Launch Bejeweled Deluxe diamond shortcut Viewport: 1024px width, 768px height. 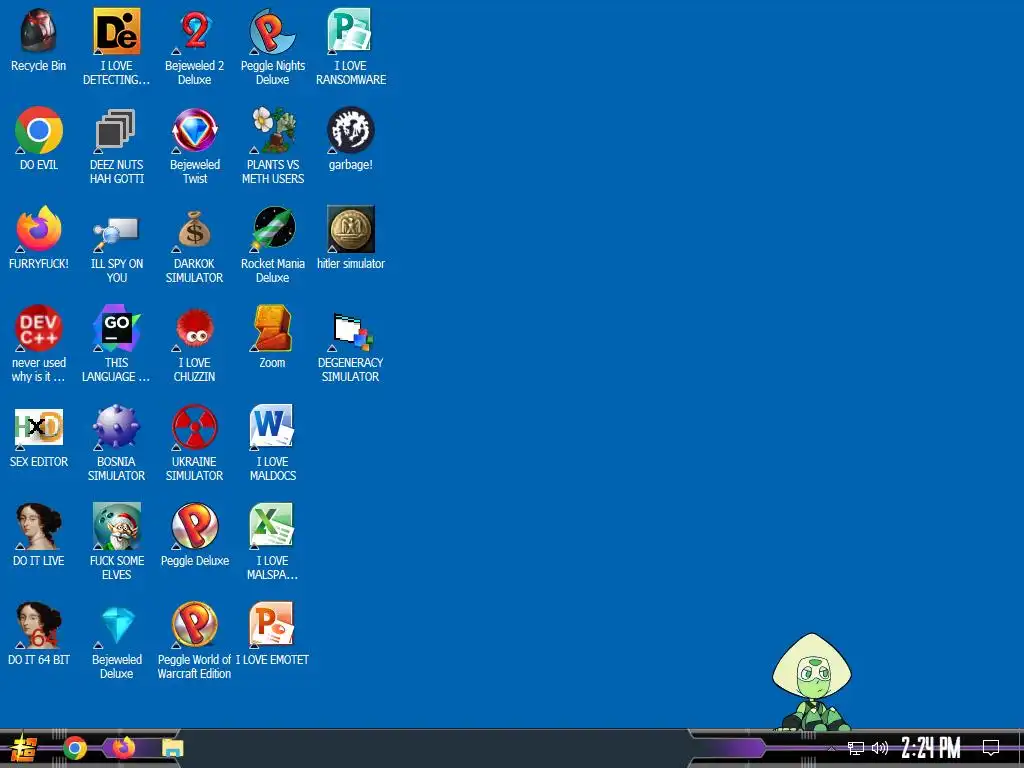(x=117, y=626)
